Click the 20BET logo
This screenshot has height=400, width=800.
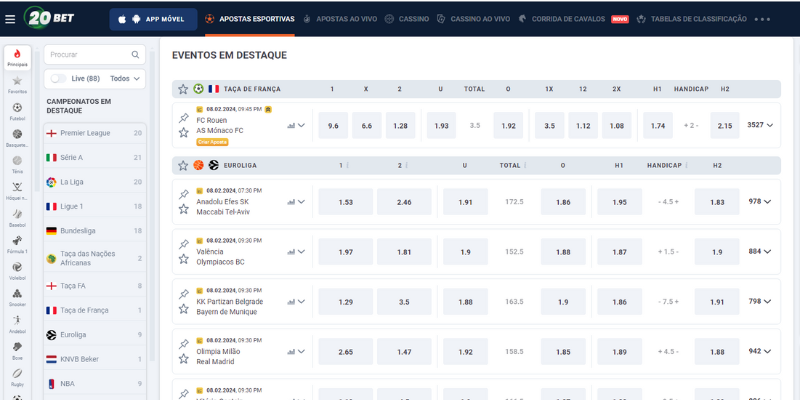click(x=50, y=18)
